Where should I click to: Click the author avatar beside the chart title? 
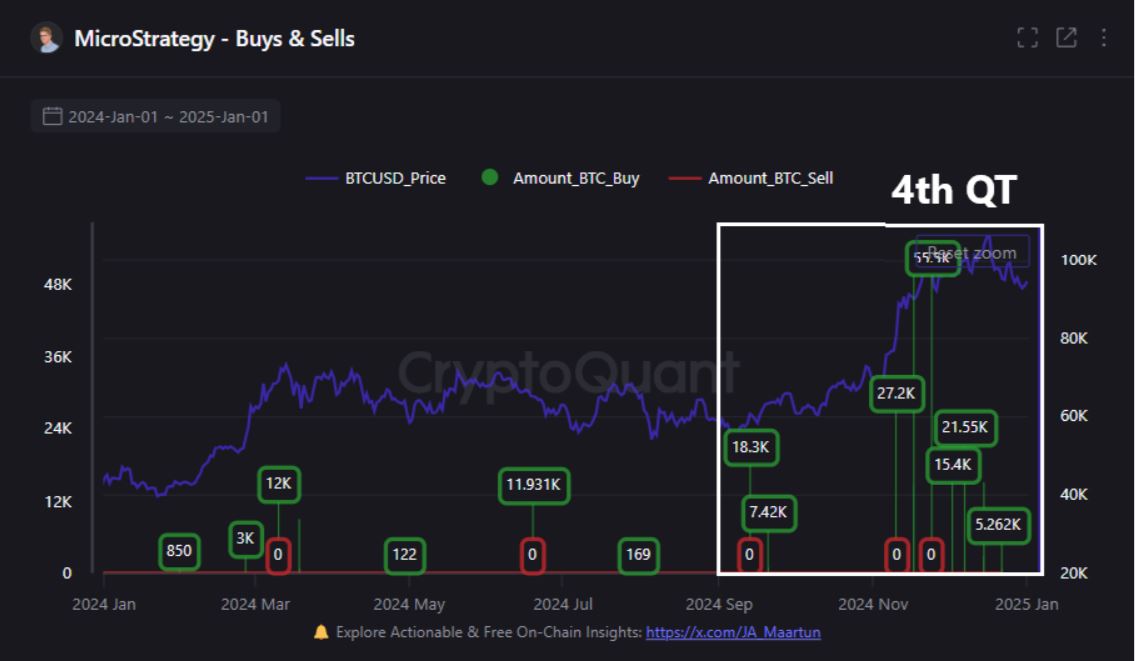46,38
